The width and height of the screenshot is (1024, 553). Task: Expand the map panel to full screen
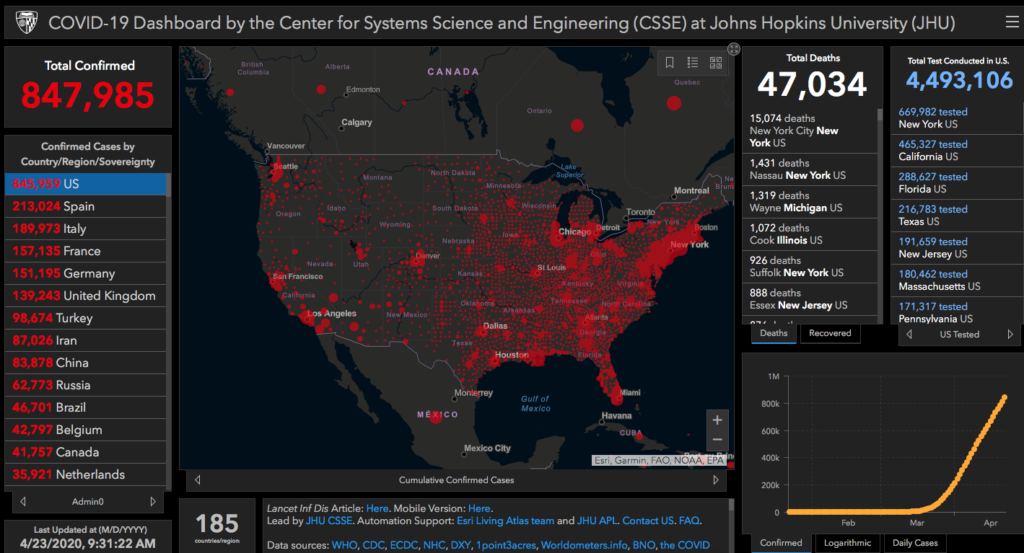(733, 48)
